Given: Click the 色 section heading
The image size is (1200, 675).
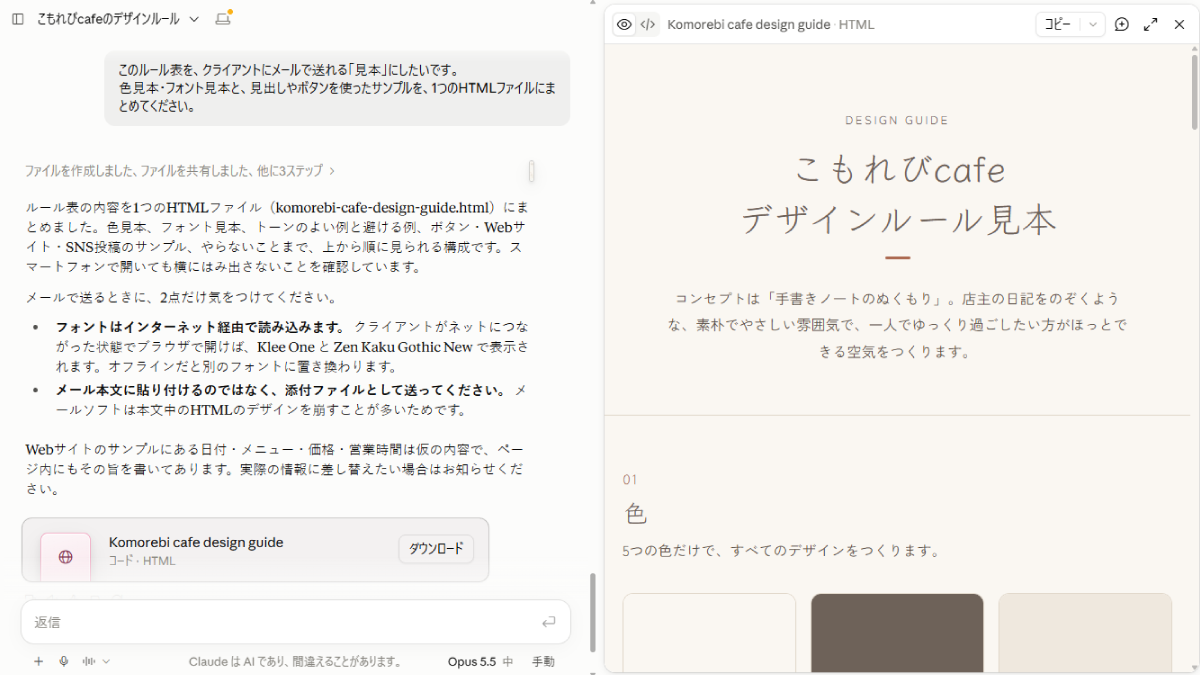Looking at the screenshot, I should tap(636, 514).
